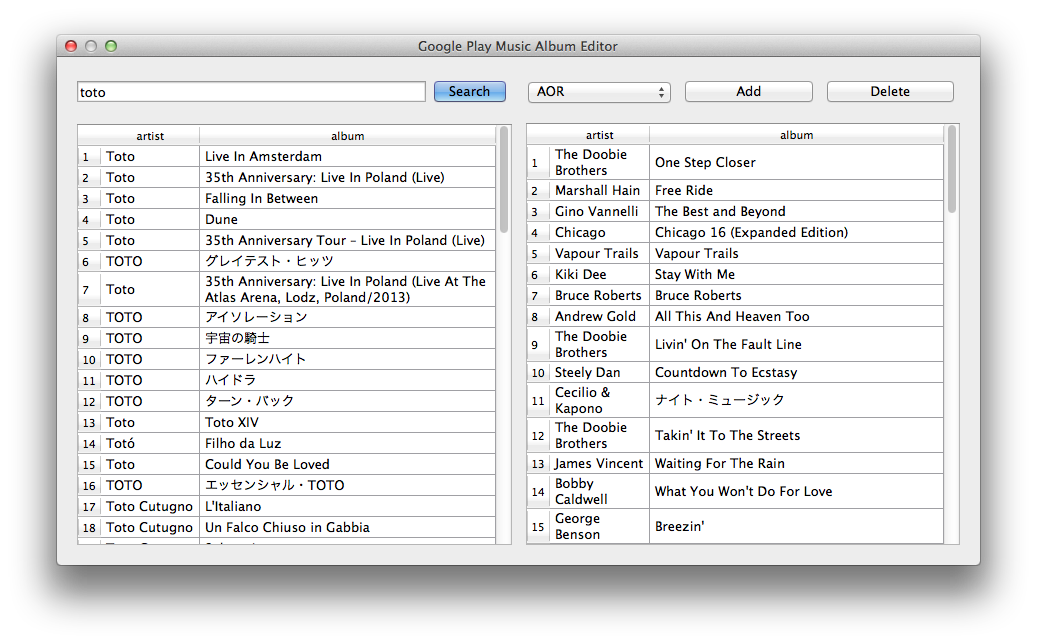Image resolution: width=1037 pixels, height=644 pixels.
Task: Sort search results by the artist column header
Action: pos(150,136)
